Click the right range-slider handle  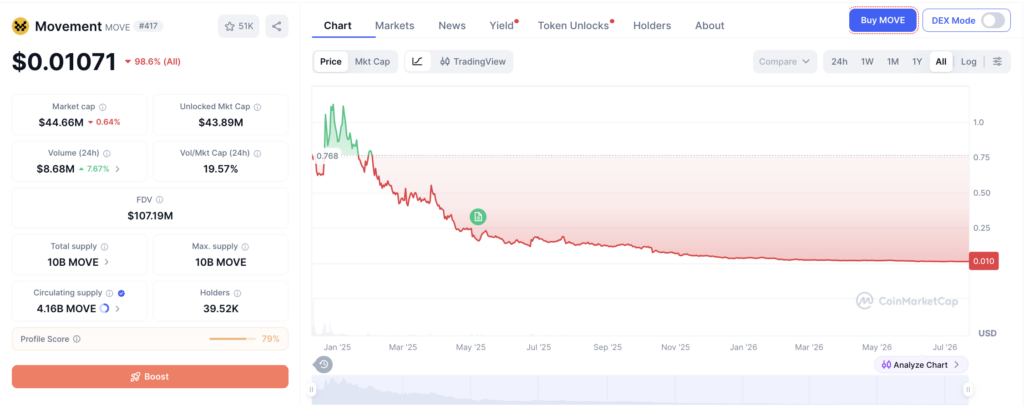point(968,390)
